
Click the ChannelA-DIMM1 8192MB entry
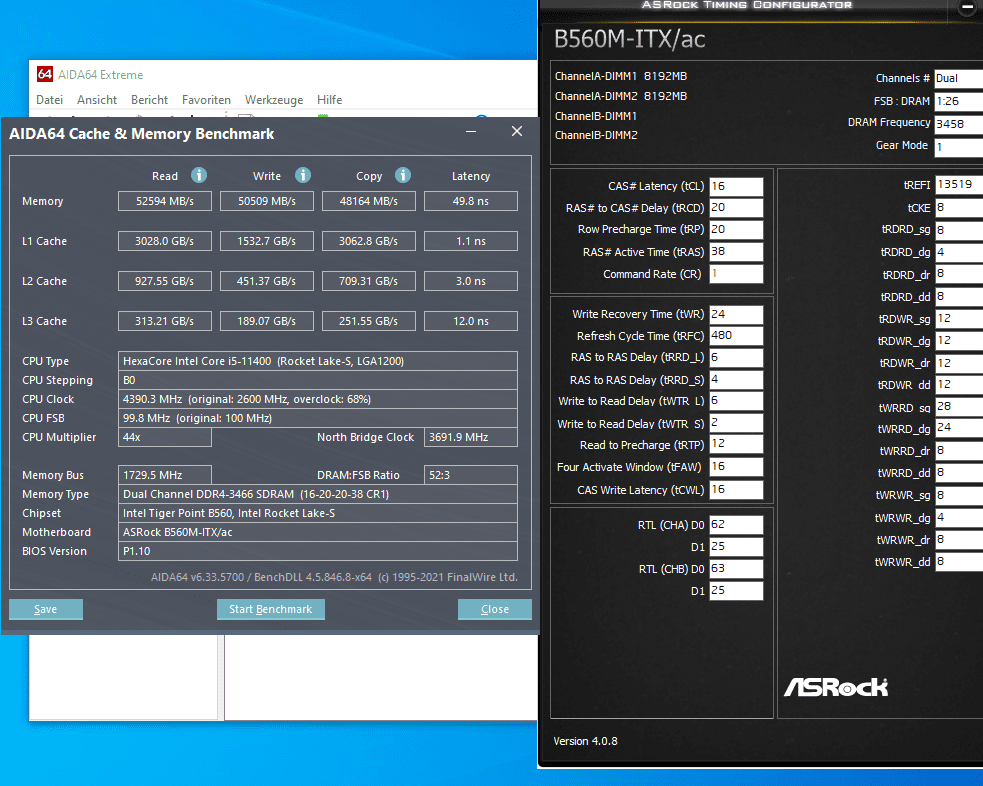pos(621,76)
